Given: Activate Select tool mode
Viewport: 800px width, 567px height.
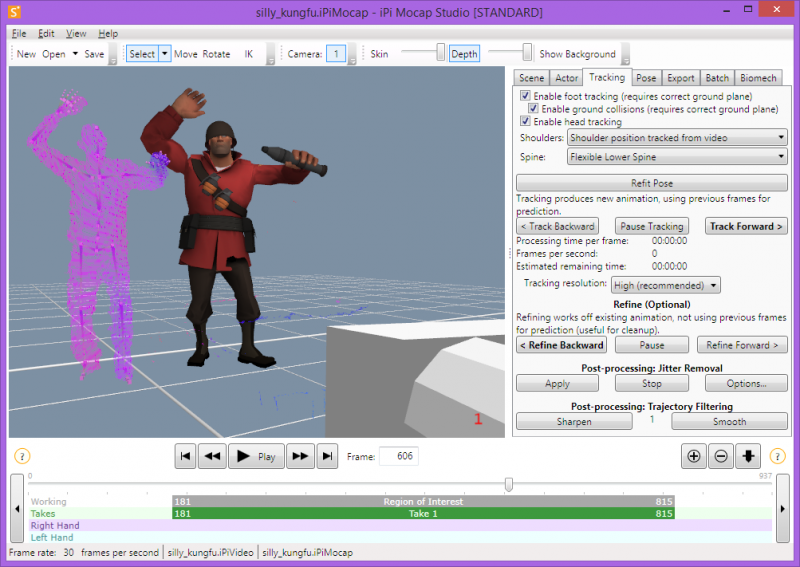Looking at the screenshot, I should pos(142,54).
